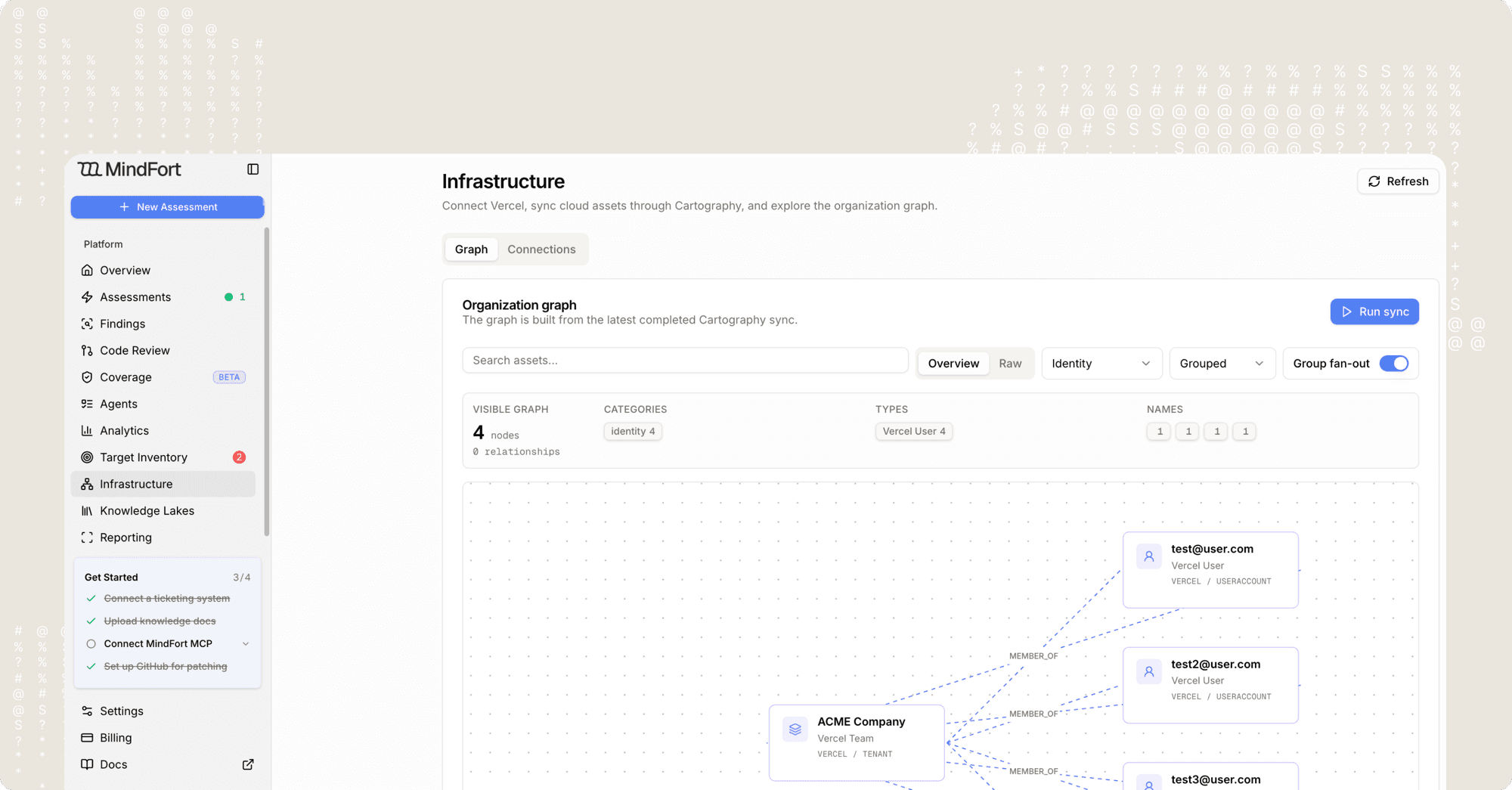
Task: Click the refresh arrows icon
Action: tap(1374, 181)
